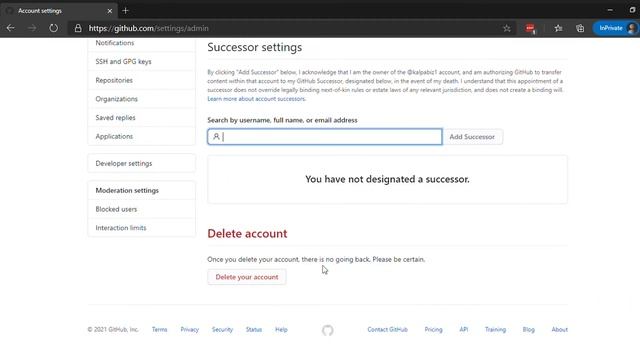Screen dimensions: 640x360
Task: Open Blog footer link
Action: click(528, 329)
